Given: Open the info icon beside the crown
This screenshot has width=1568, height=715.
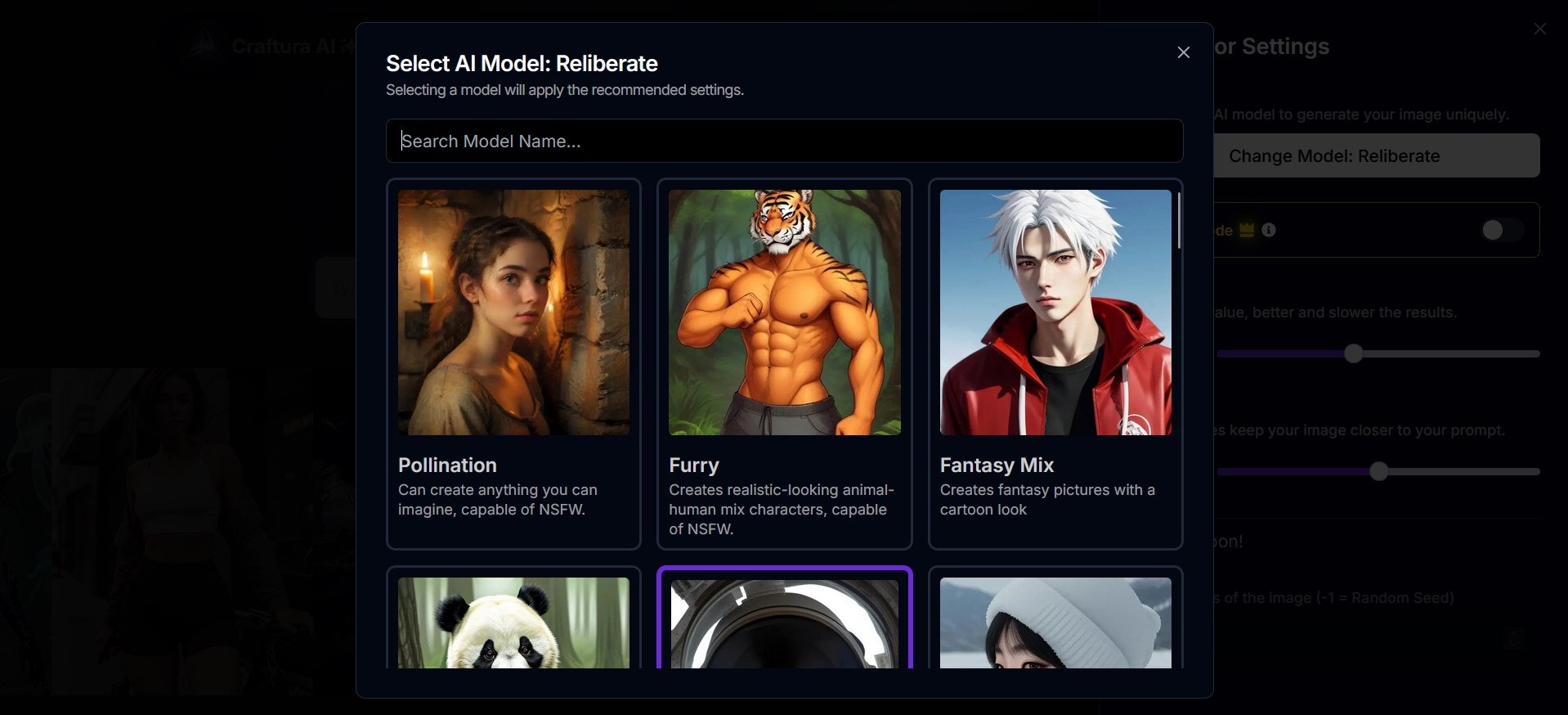Looking at the screenshot, I should click(x=1268, y=230).
